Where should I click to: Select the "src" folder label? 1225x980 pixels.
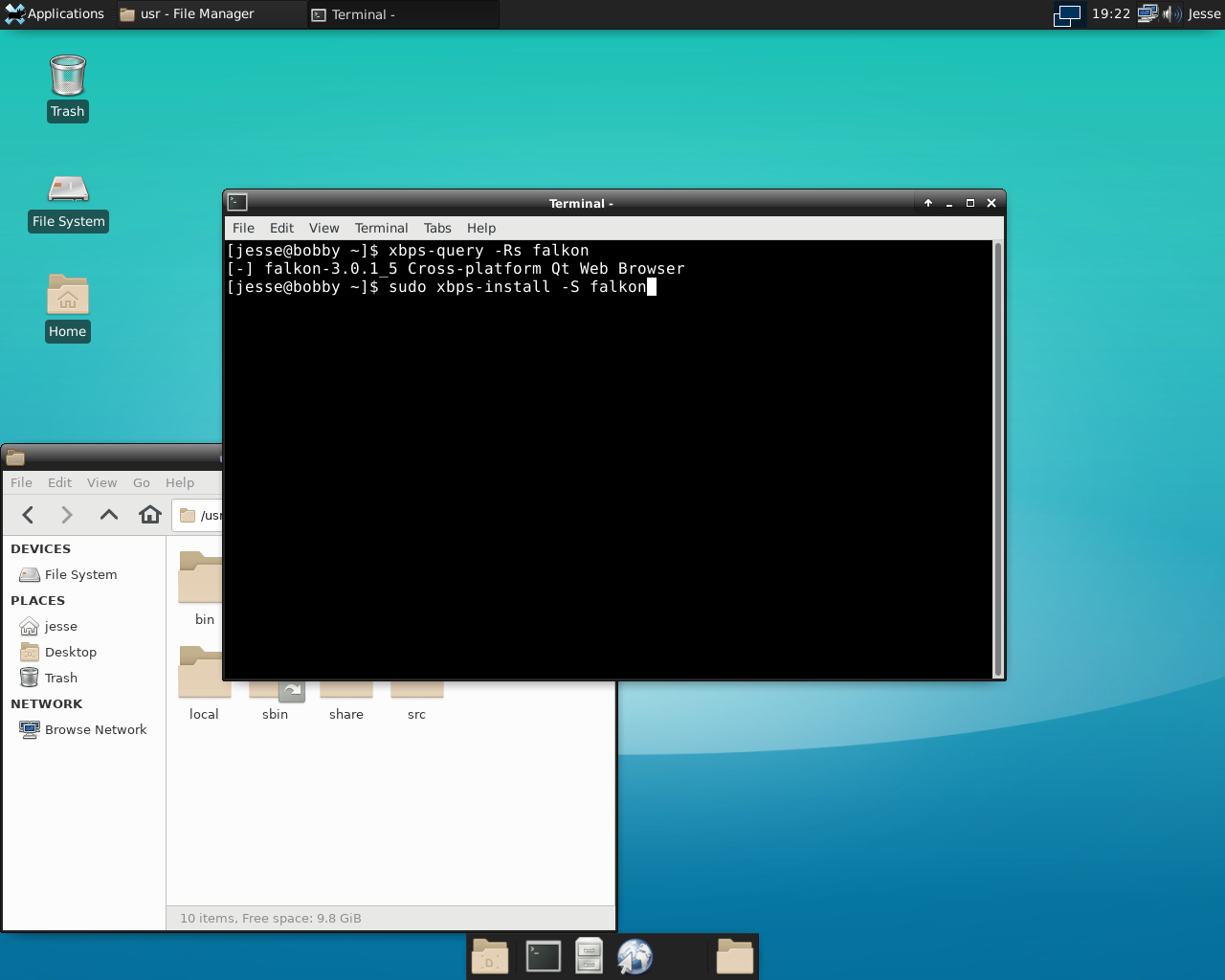pyautogui.click(x=416, y=714)
